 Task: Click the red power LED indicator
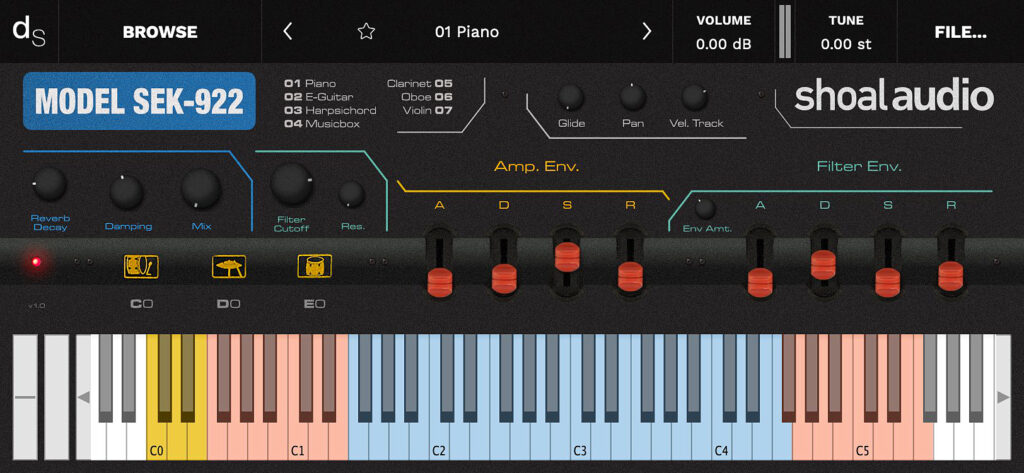[x=36, y=262]
